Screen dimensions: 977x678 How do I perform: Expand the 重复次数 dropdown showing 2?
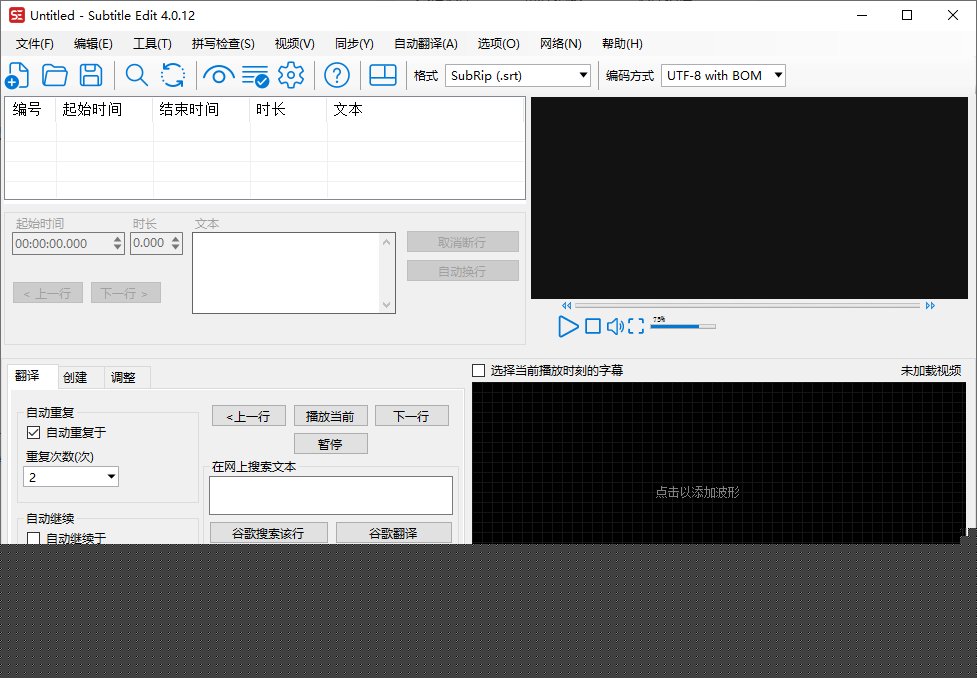point(71,477)
